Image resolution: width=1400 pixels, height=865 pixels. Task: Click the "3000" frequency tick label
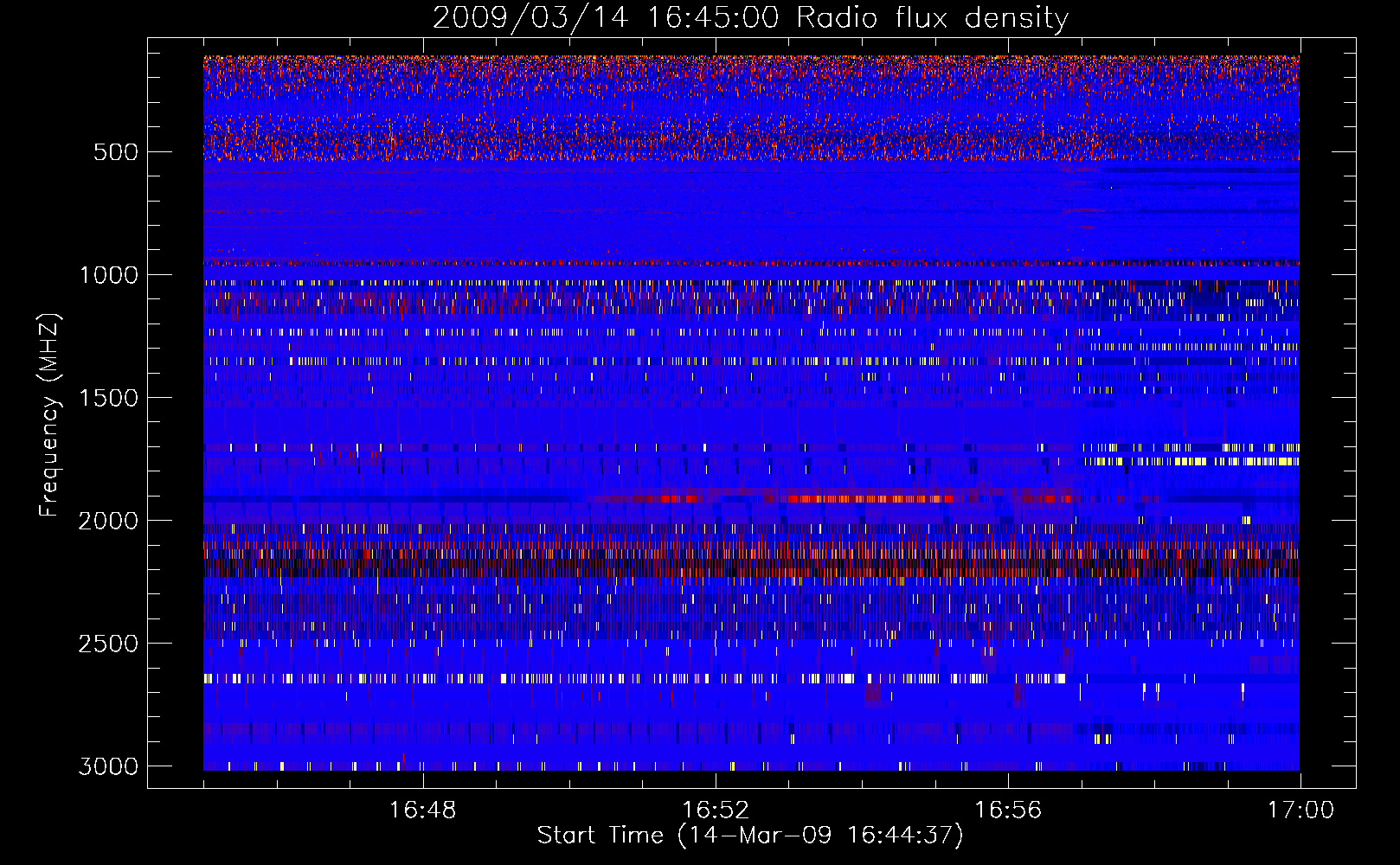(109, 766)
